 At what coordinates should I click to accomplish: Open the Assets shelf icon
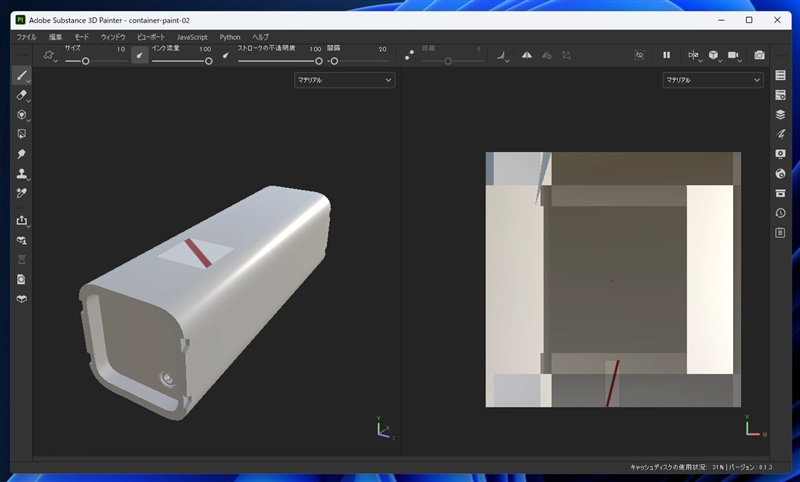[x=780, y=193]
